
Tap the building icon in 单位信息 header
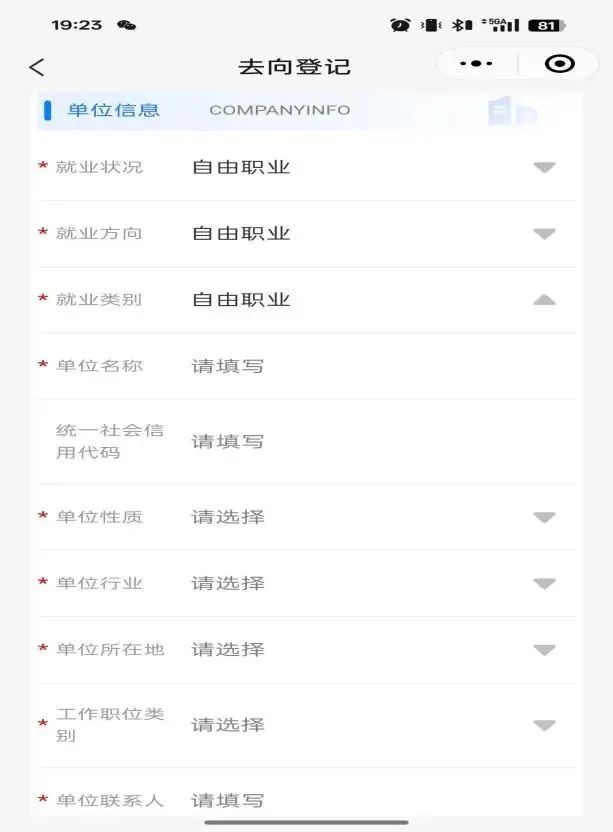point(512,110)
